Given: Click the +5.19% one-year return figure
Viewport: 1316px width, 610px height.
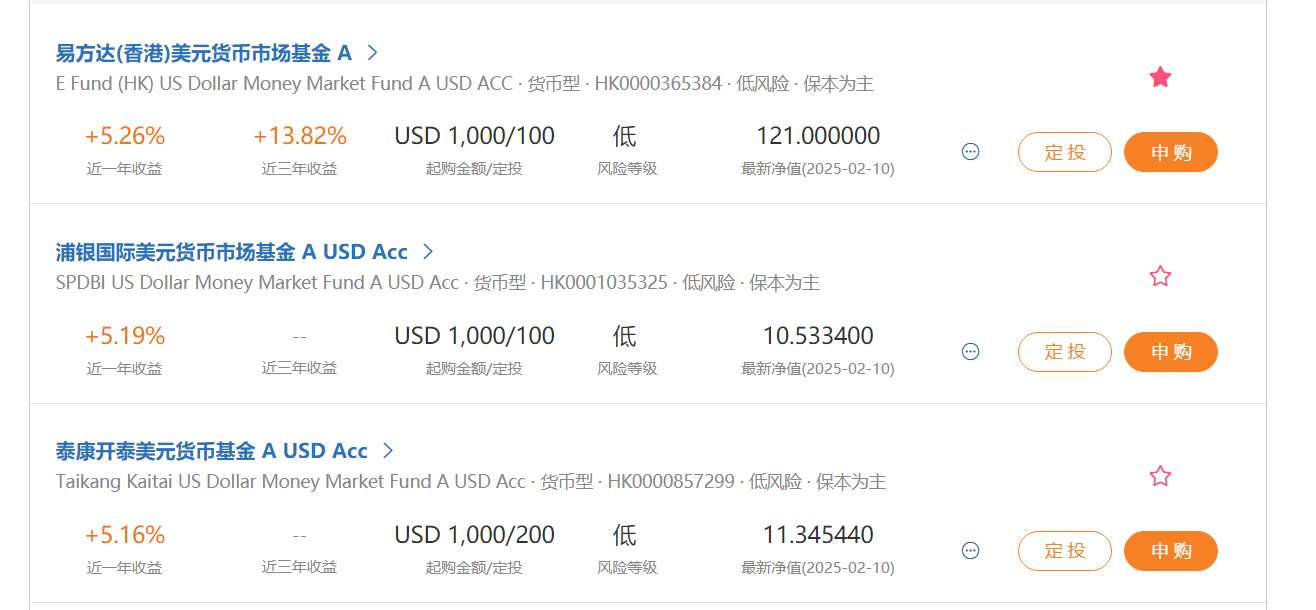Looking at the screenshot, I should tap(125, 336).
